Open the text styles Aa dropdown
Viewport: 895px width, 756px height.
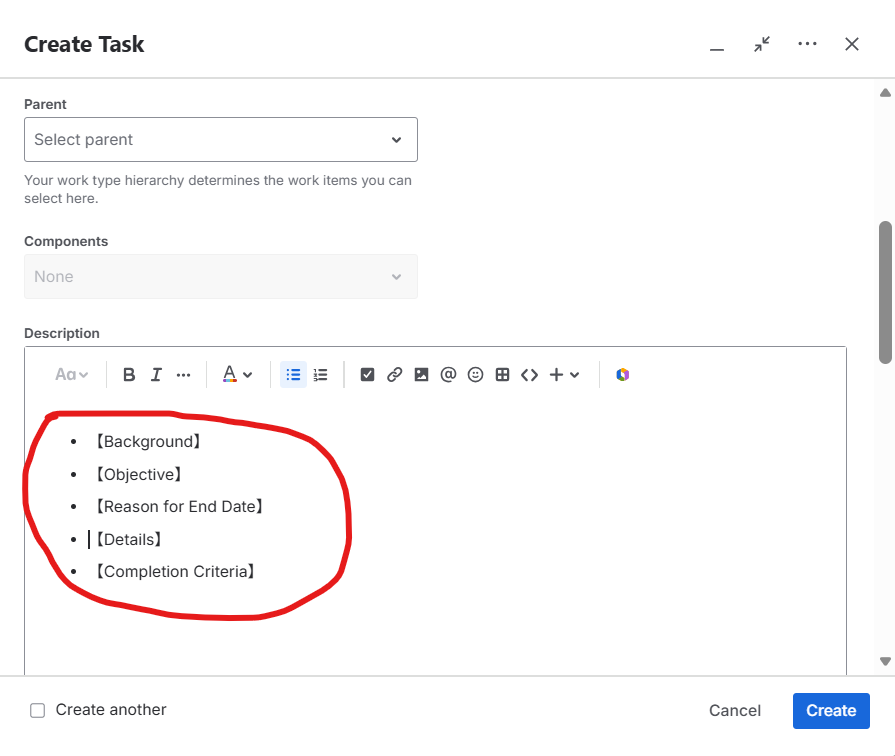(71, 375)
